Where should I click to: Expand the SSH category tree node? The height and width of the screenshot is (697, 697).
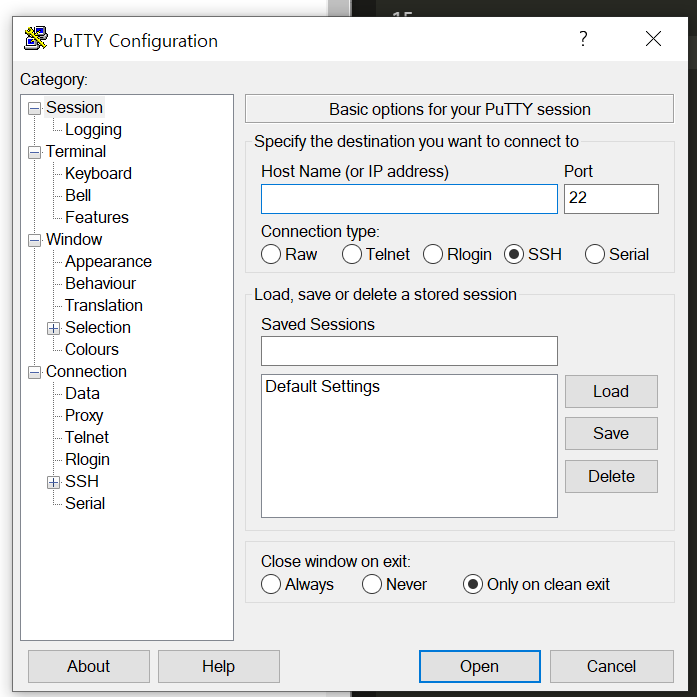(54, 482)
